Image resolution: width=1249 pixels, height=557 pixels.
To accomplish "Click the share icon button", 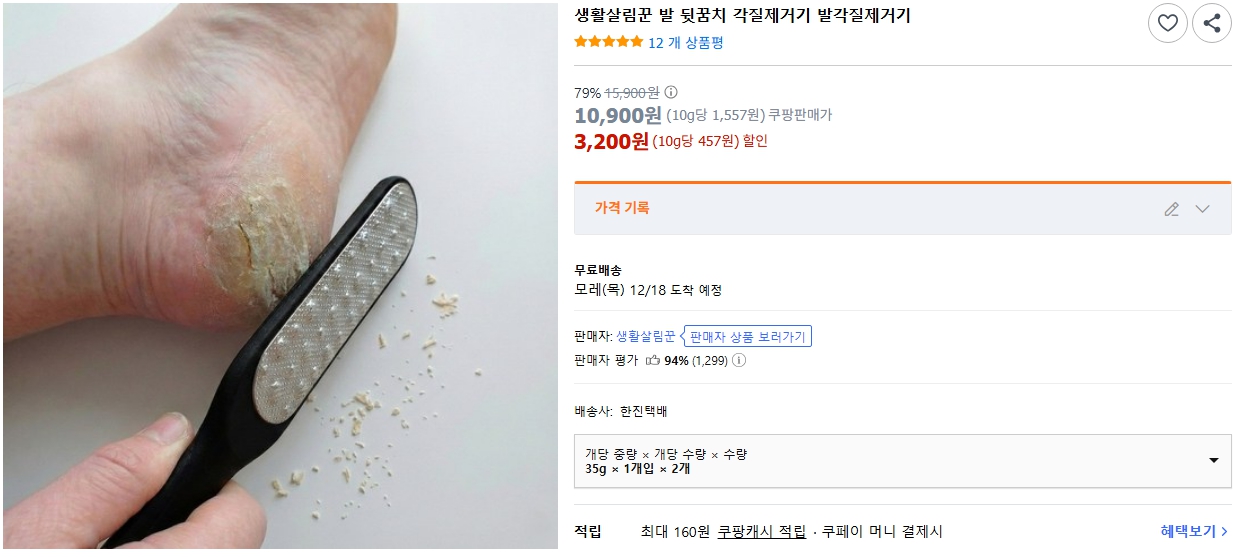I will tap(1211, 23).
